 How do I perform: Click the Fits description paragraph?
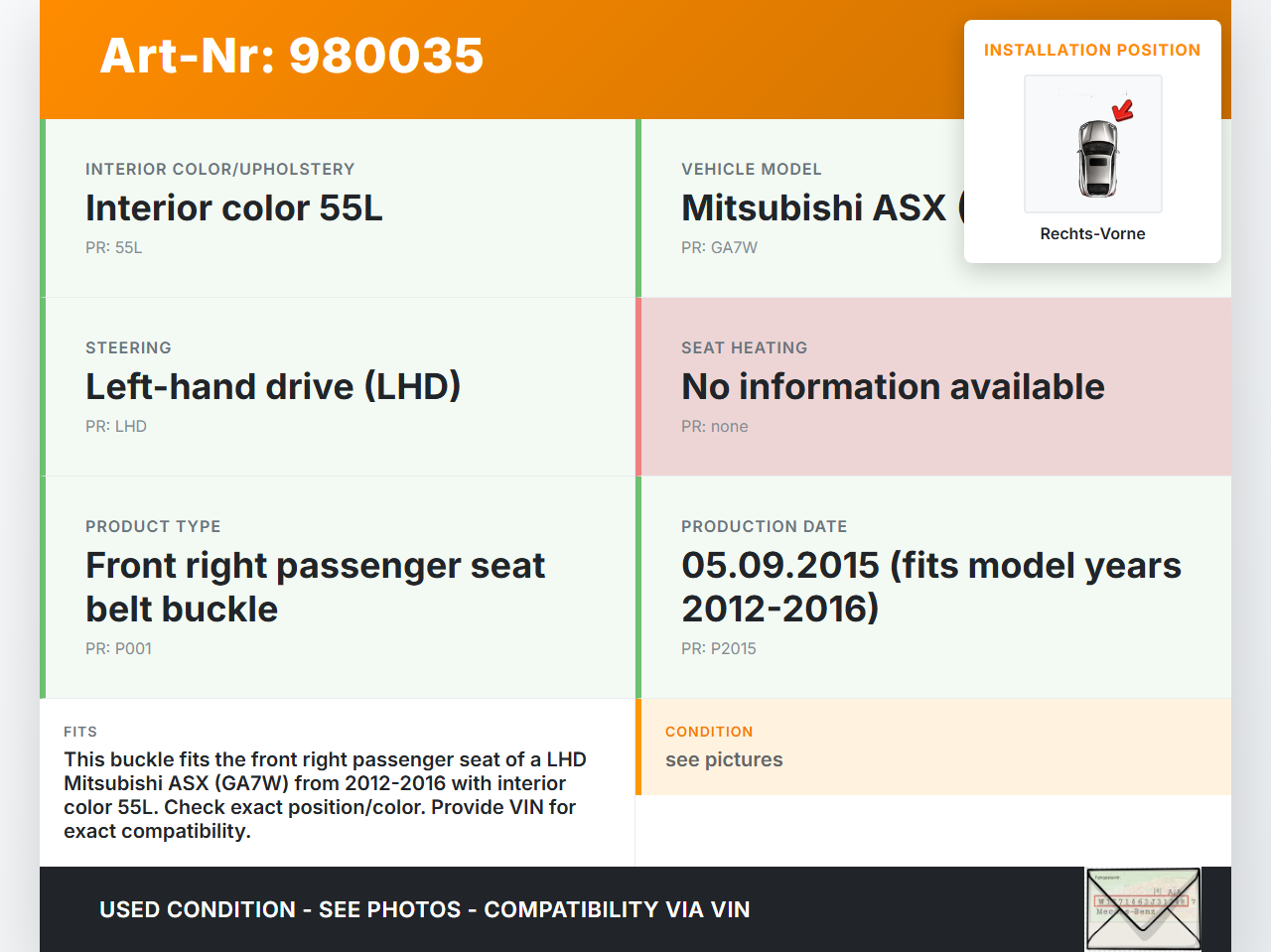coord(325,795)
